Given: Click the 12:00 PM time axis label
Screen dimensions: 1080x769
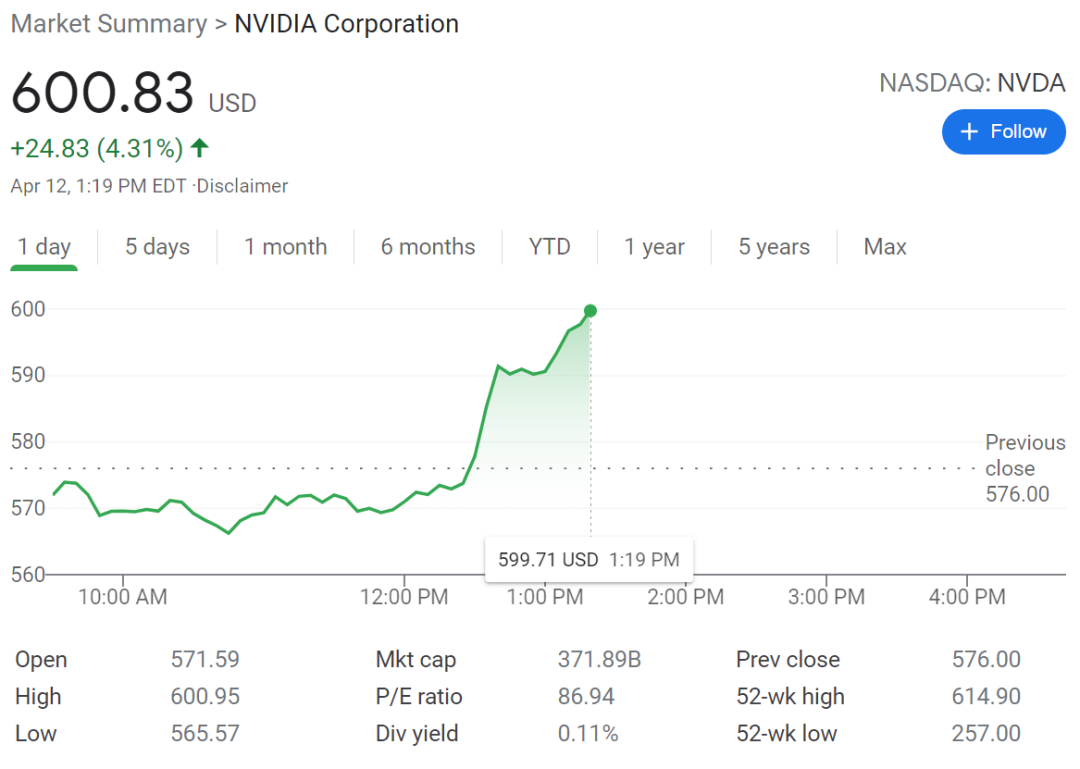Looking at the screenshot, I should pyautogui.click(x=404, y=598).
